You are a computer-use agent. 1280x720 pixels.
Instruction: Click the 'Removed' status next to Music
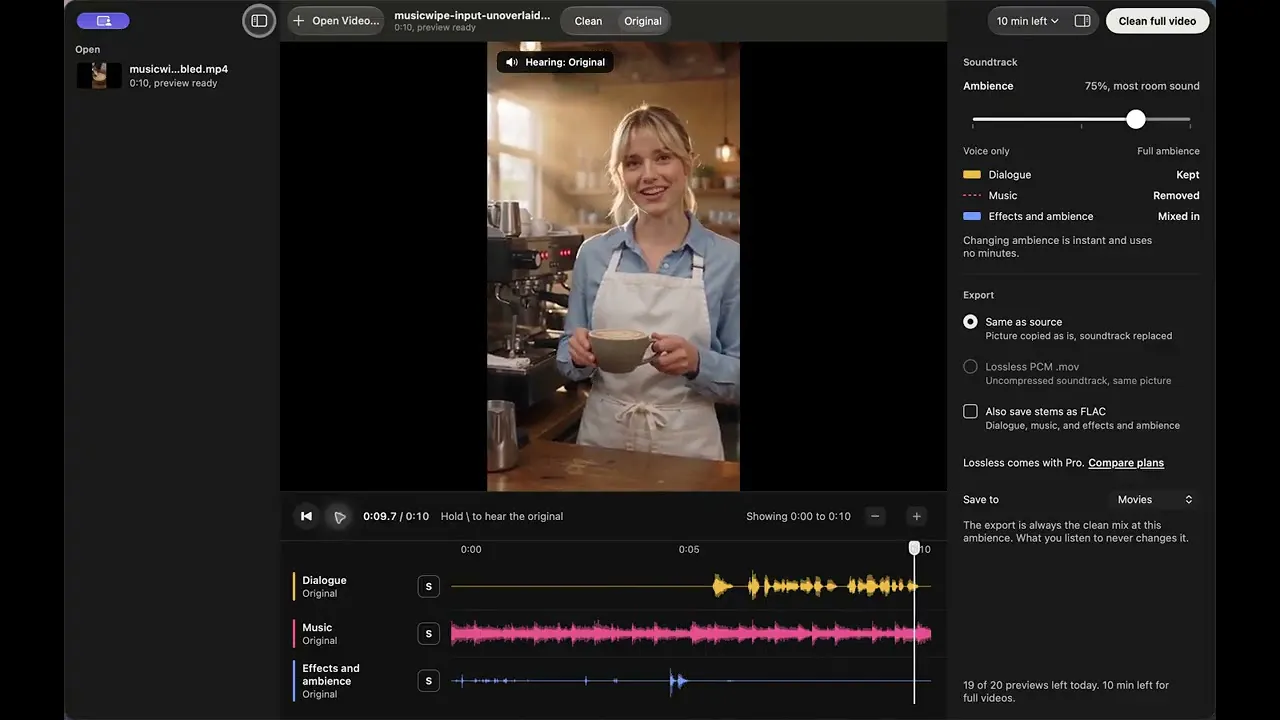point(1176,196)
